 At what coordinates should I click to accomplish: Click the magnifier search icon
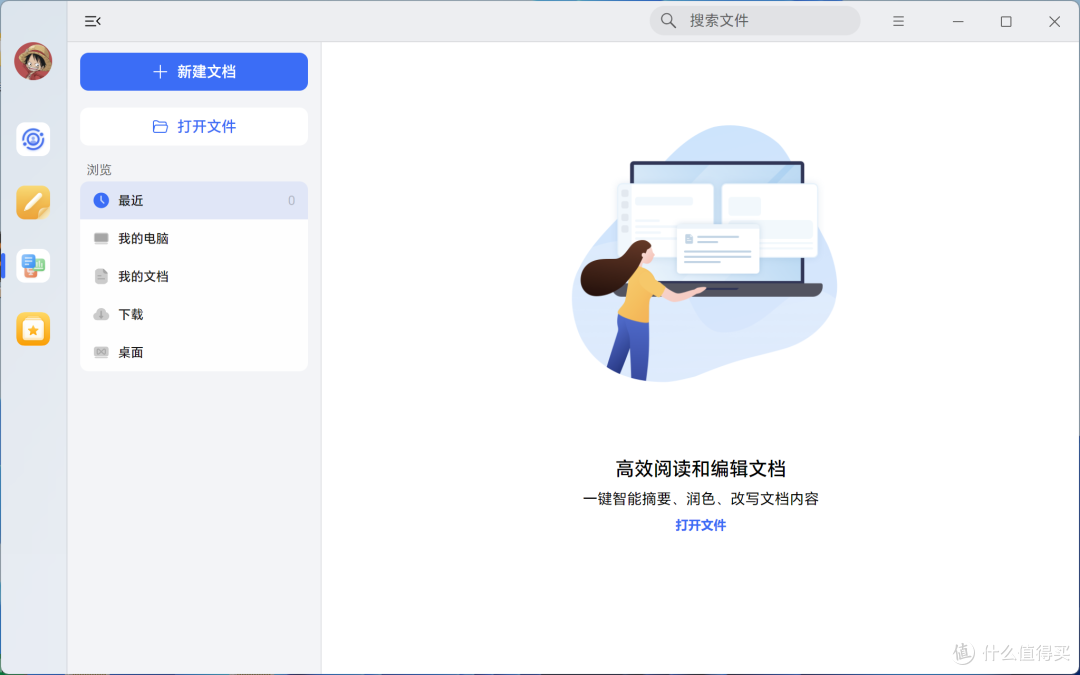click(x=668, y=21)
